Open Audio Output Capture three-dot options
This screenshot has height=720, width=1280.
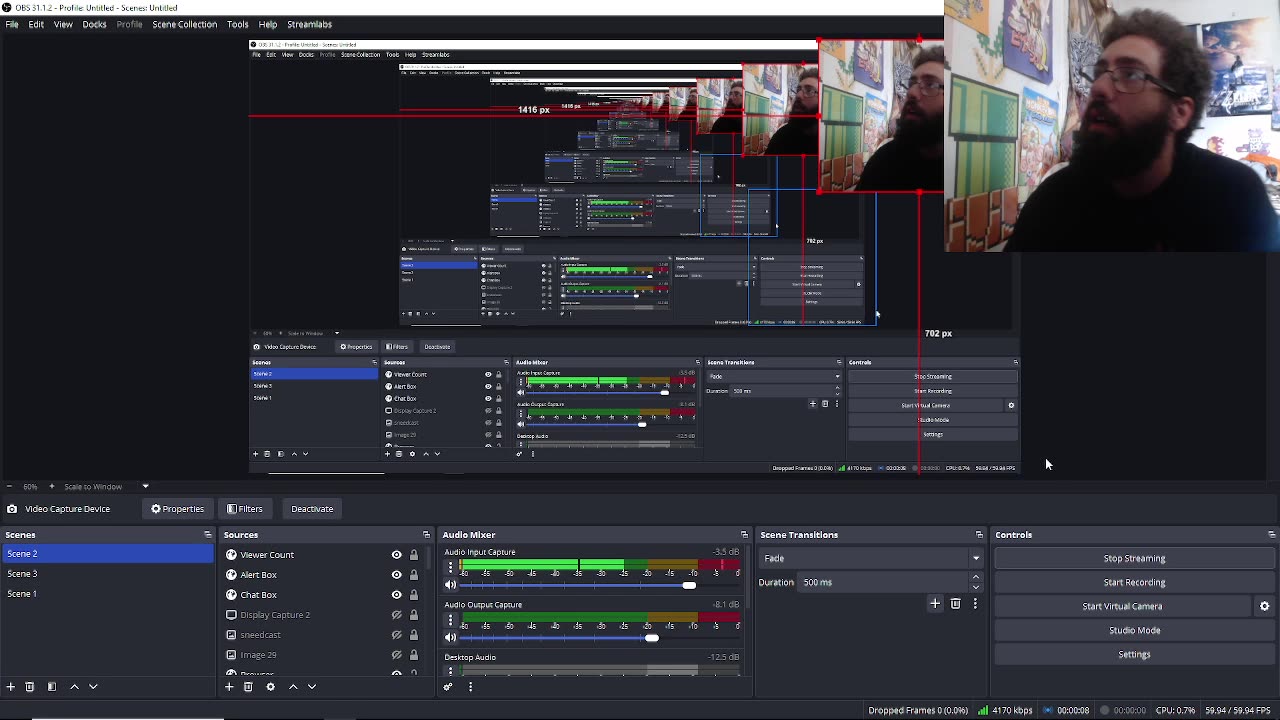[x=450, y=620]
